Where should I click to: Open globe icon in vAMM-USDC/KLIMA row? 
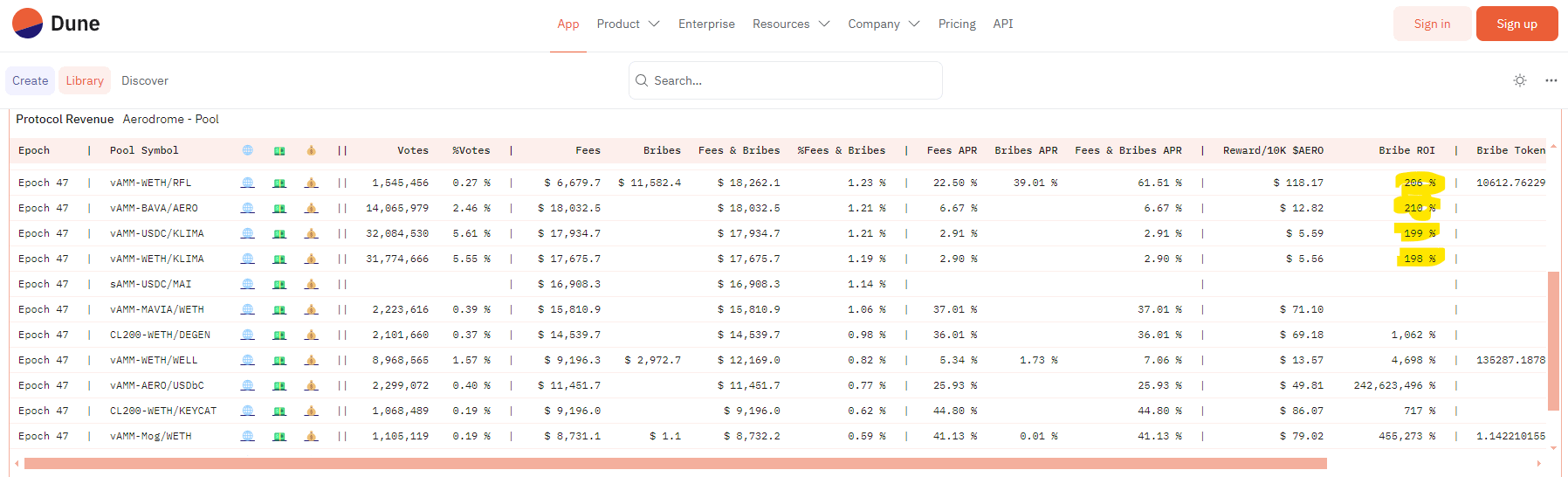[x=248, y=233]
